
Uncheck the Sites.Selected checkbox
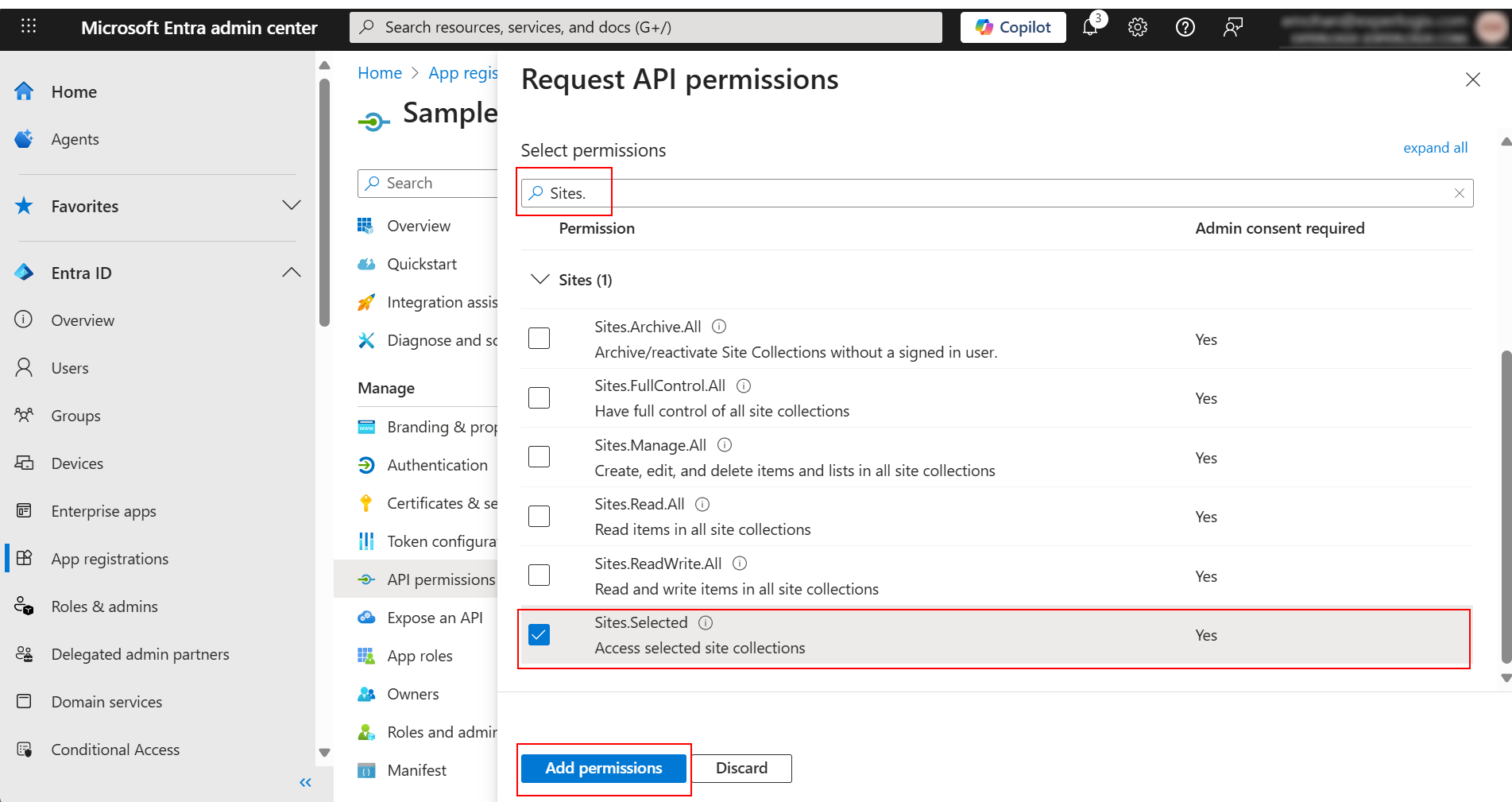click(539, 634)
